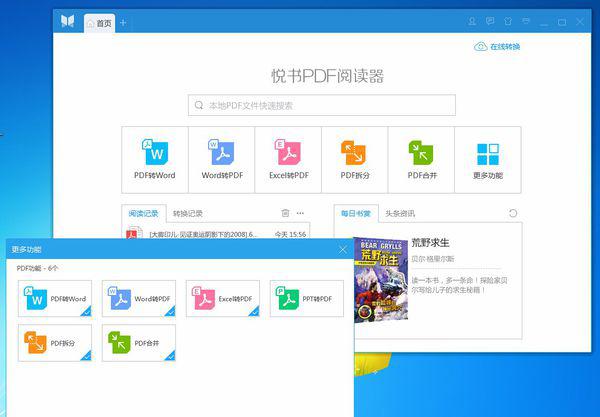The height and width of the screenshot is (417, 600).
Task: Launch Word转PDF converter from main grid
Action: pyautogui.click(x=222, y=160)
